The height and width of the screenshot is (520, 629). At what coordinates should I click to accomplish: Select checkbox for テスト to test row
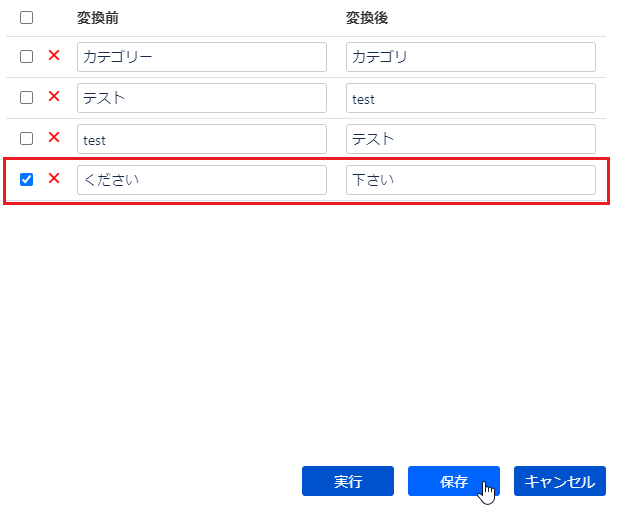pos(27,98)
